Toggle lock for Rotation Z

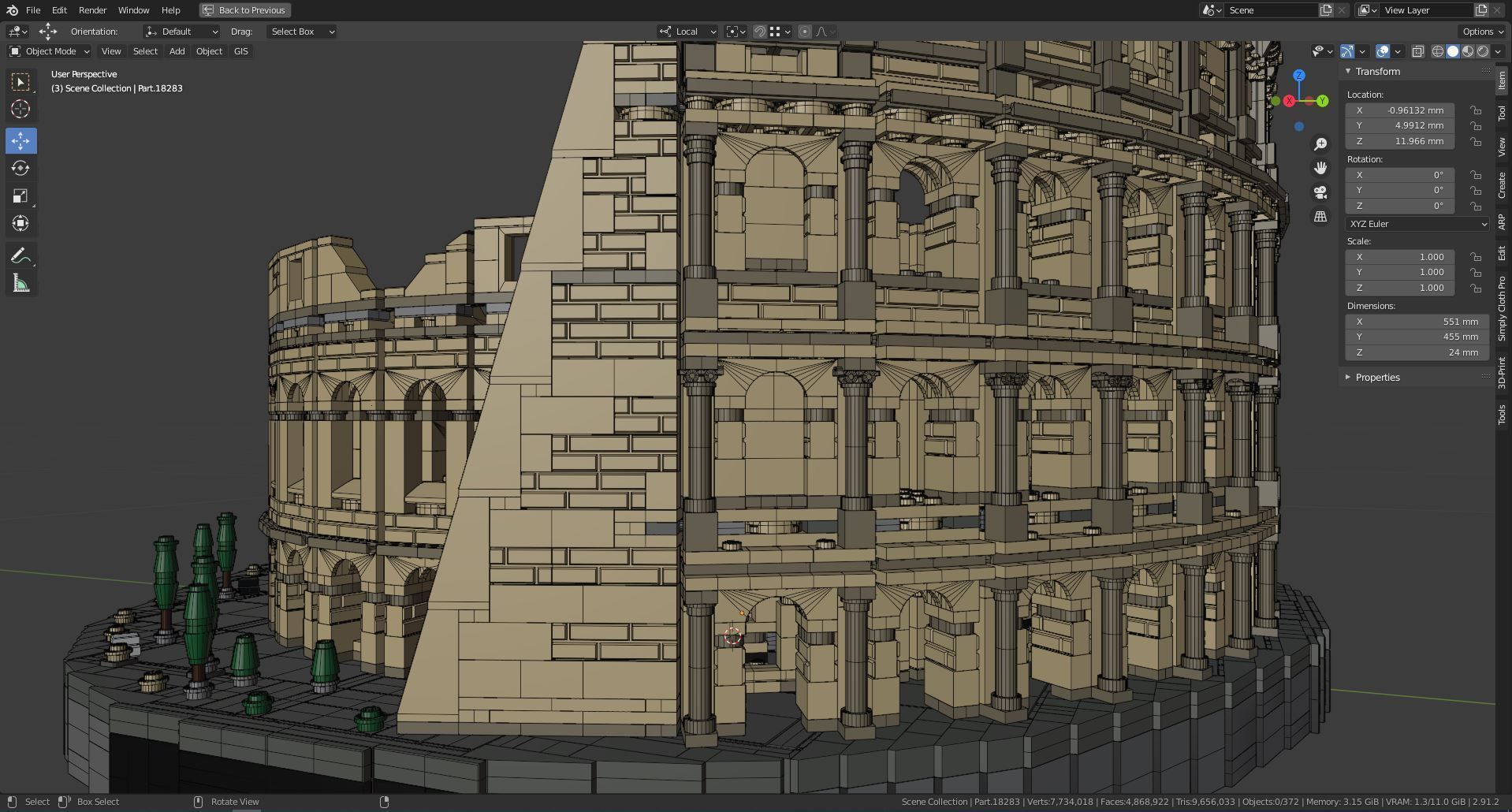1475,206
